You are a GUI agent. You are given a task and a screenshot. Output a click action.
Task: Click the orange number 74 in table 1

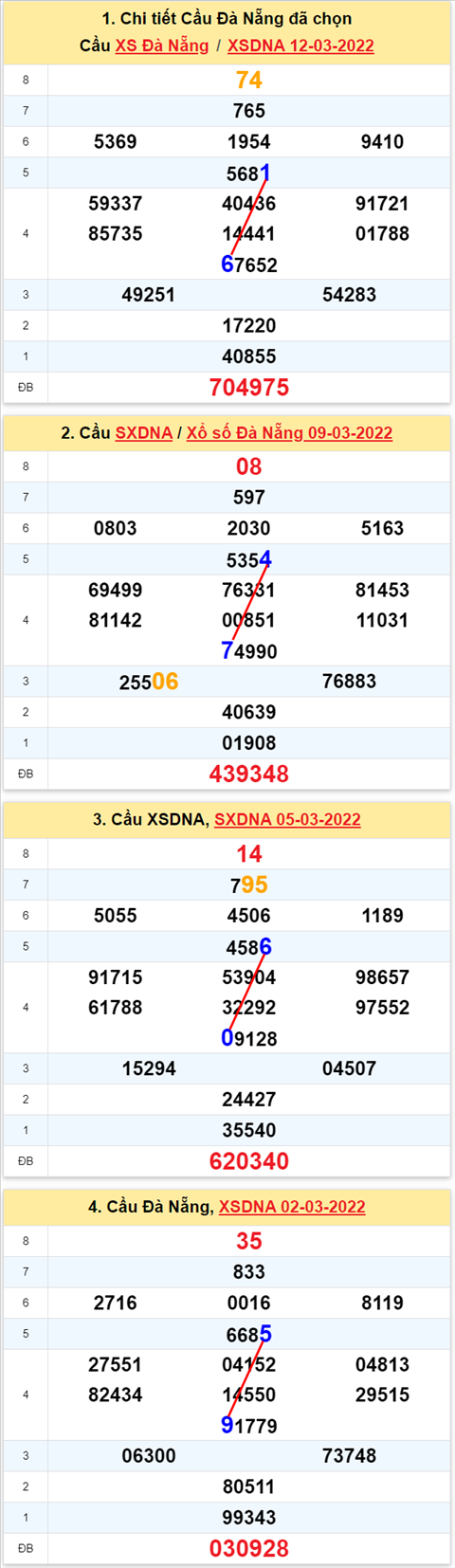(x=249, y=80)
